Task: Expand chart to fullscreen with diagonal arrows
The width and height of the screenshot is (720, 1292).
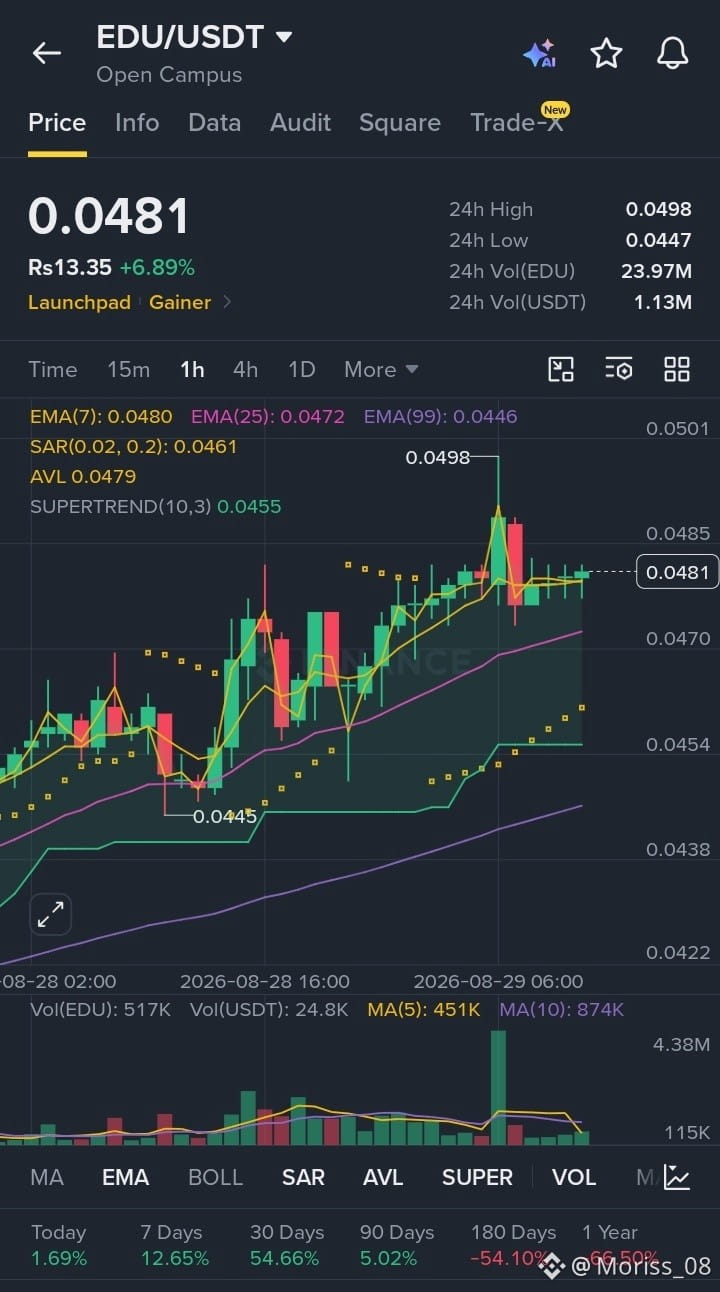Action: (x=50, y=914)
